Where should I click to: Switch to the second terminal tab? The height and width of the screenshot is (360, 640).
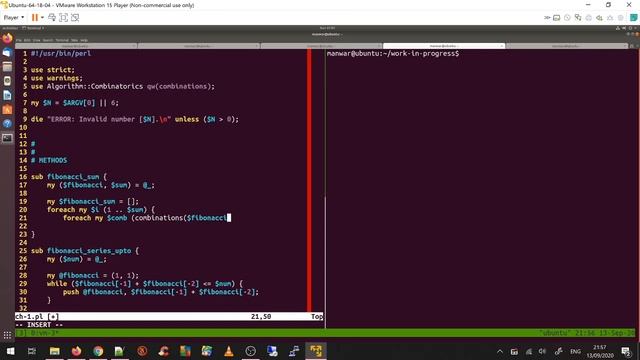199,46
